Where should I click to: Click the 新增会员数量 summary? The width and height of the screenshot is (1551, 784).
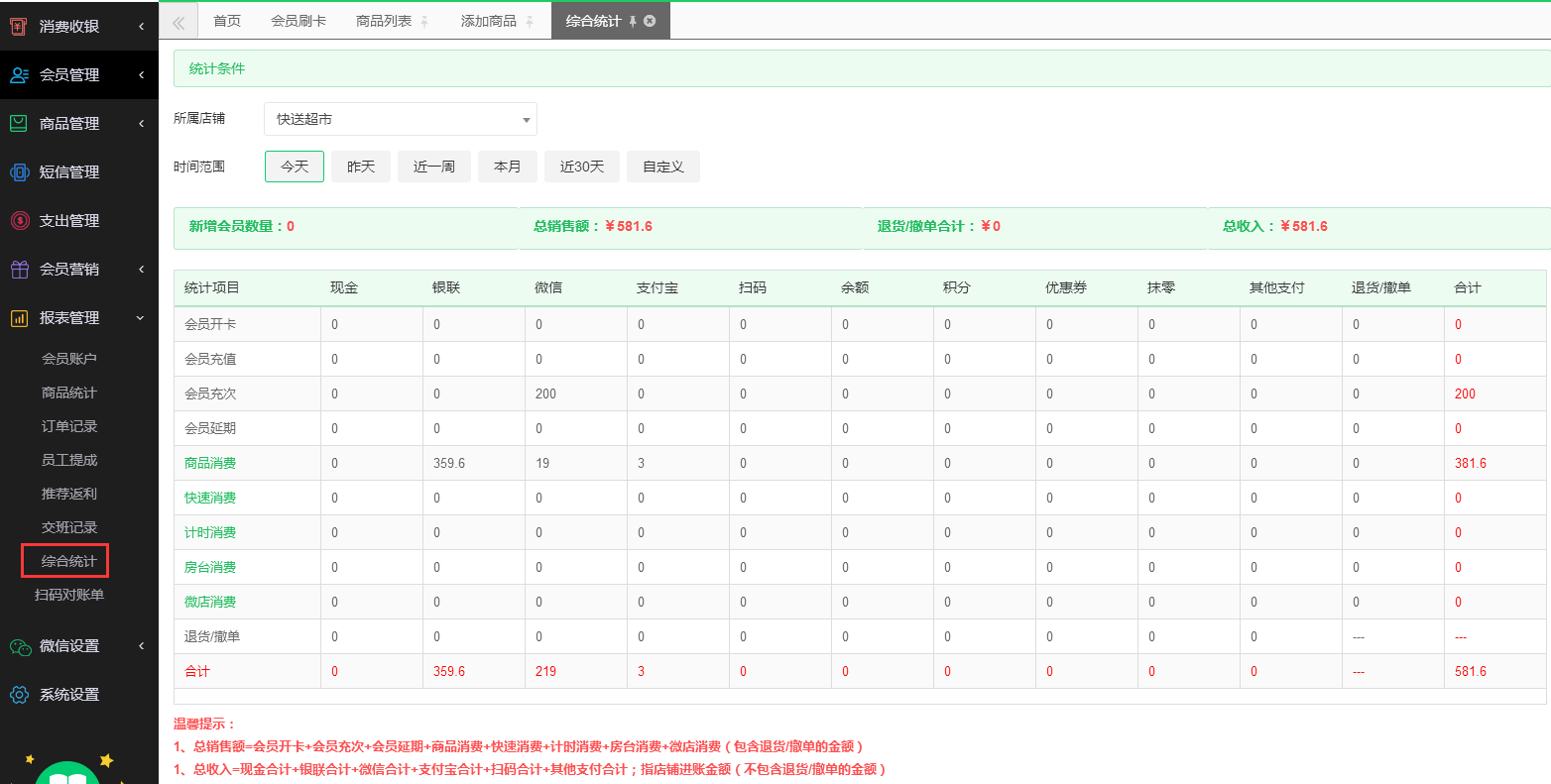coord(242,226)
